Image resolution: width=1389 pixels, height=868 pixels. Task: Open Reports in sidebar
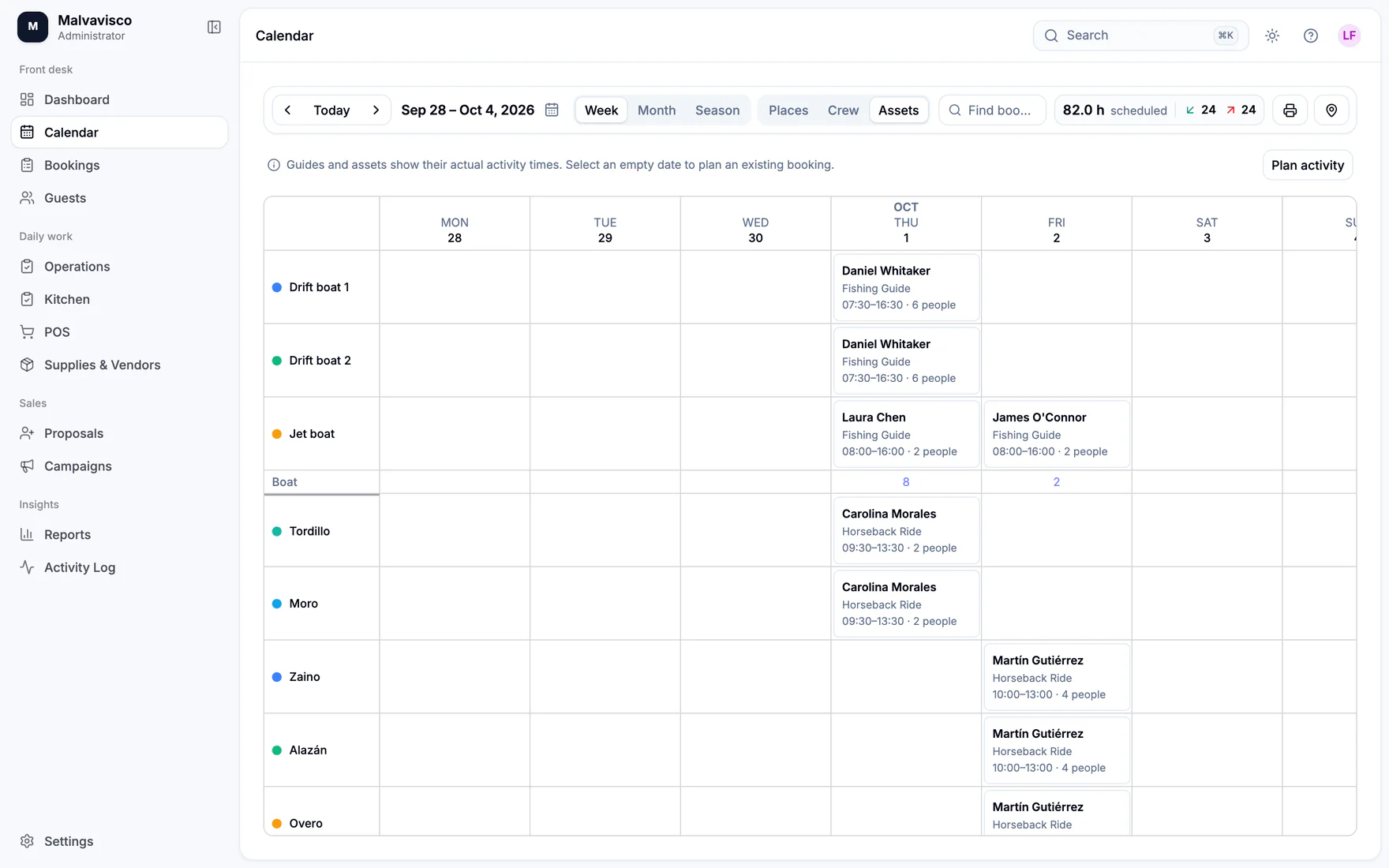pos(119,534)
